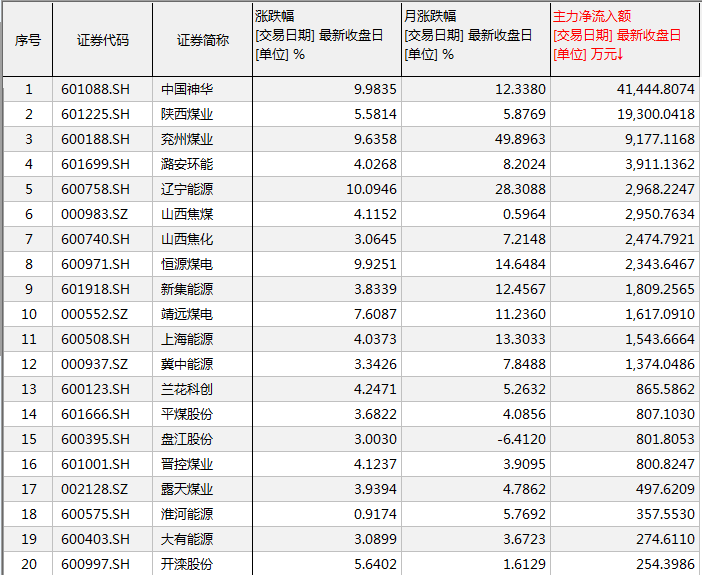Click stock code 000552.SZ
The image size is (702, 575).
tap(94, 314)
